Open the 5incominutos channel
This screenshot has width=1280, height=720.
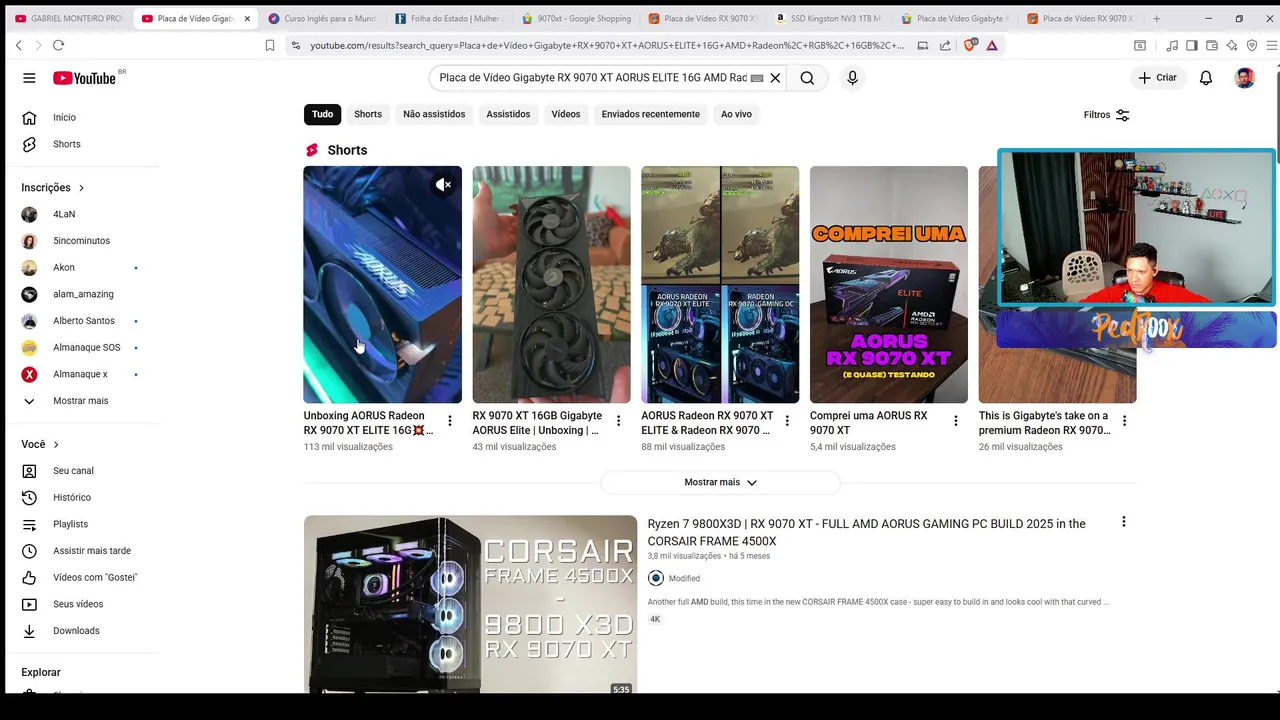pyautogui.click(x=79, y=241)
